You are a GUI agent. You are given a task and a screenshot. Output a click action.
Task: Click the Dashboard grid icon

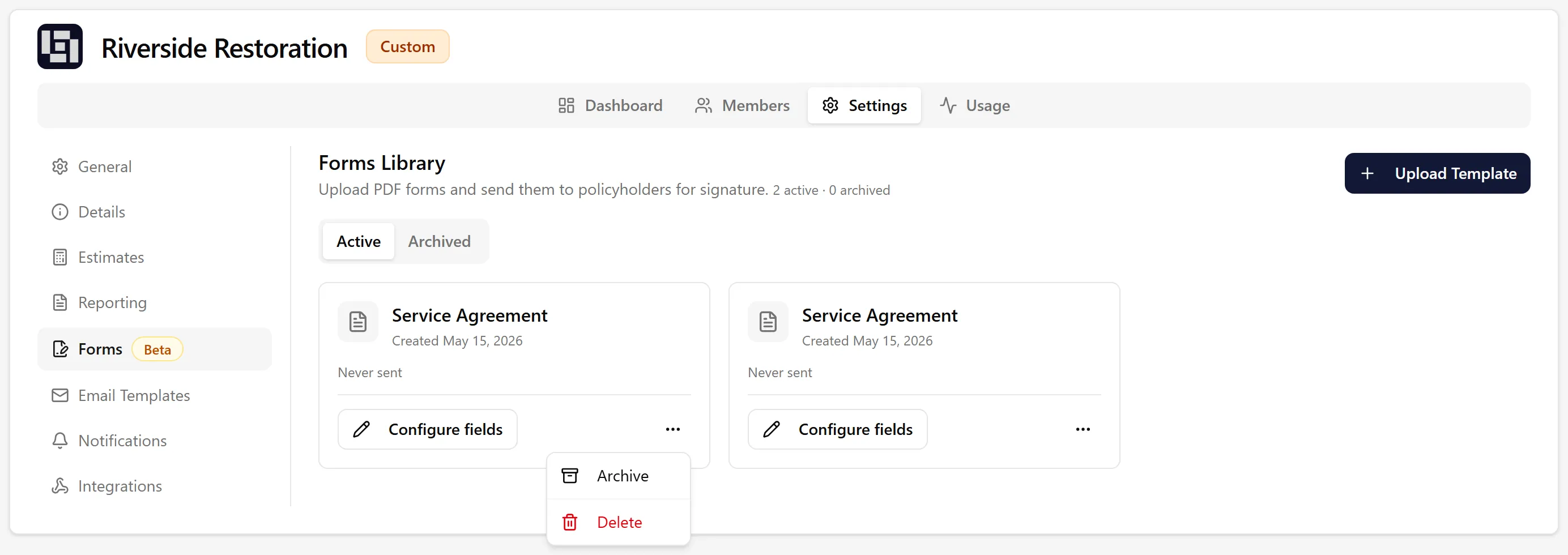(566, 106)
